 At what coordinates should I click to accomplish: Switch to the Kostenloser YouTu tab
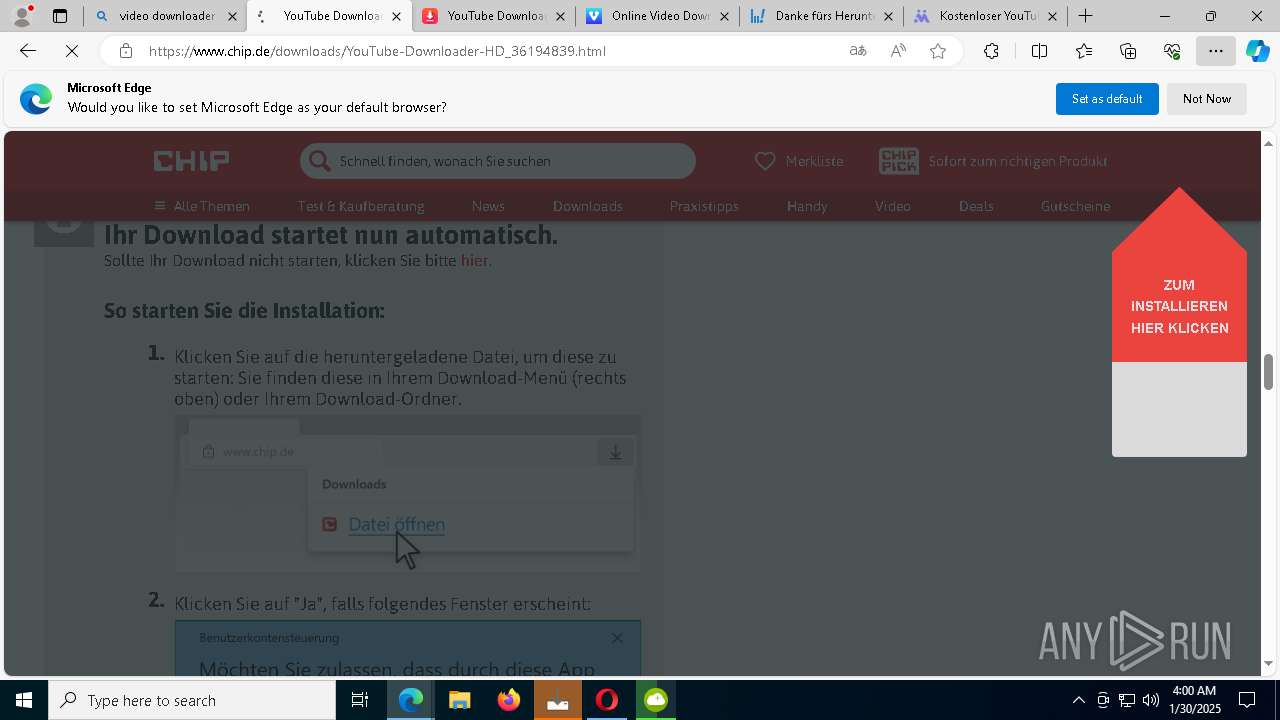[x=988, y=16]
